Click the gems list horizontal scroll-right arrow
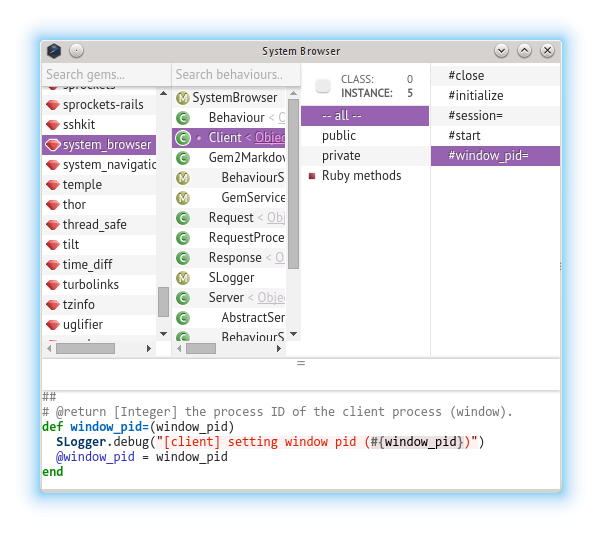Image resolution: width=602 pixels, height=533 pixels. (x=149, y=349)
